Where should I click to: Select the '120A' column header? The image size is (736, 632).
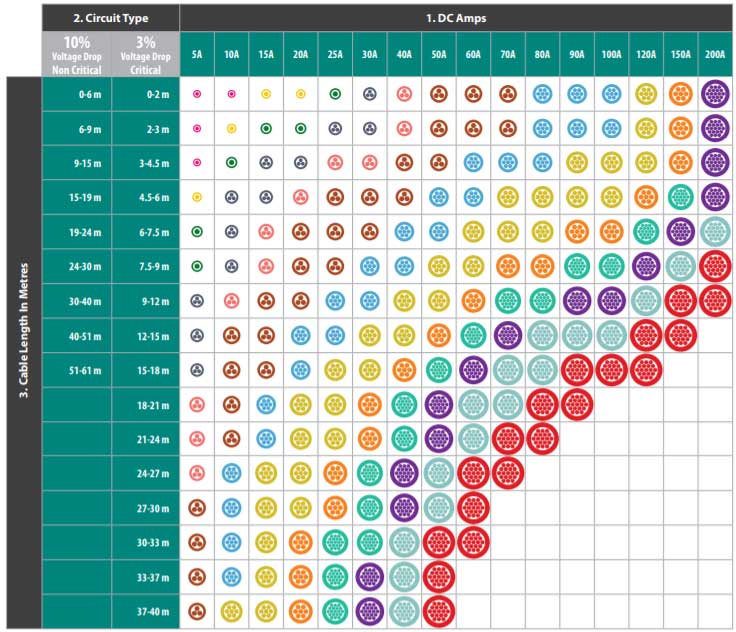(x=646, y=54)
